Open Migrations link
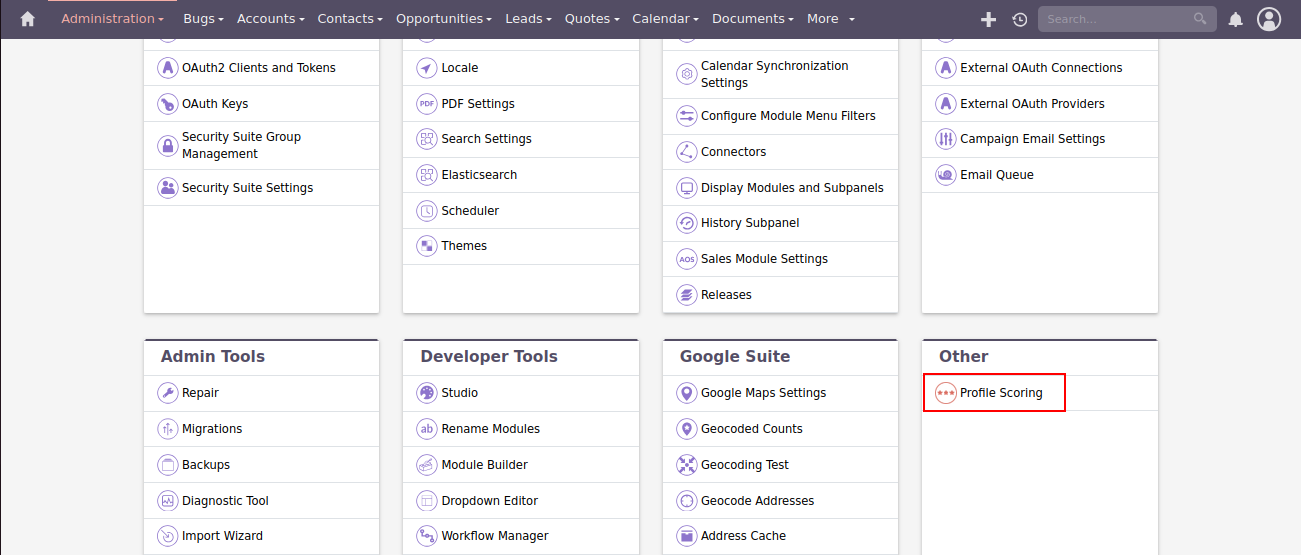This screenshot has height=555, width=1301. click(212, 429)
